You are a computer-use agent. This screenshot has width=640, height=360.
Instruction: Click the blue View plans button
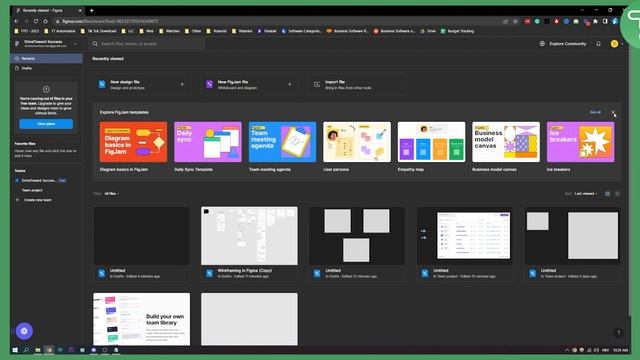point(46,124)
